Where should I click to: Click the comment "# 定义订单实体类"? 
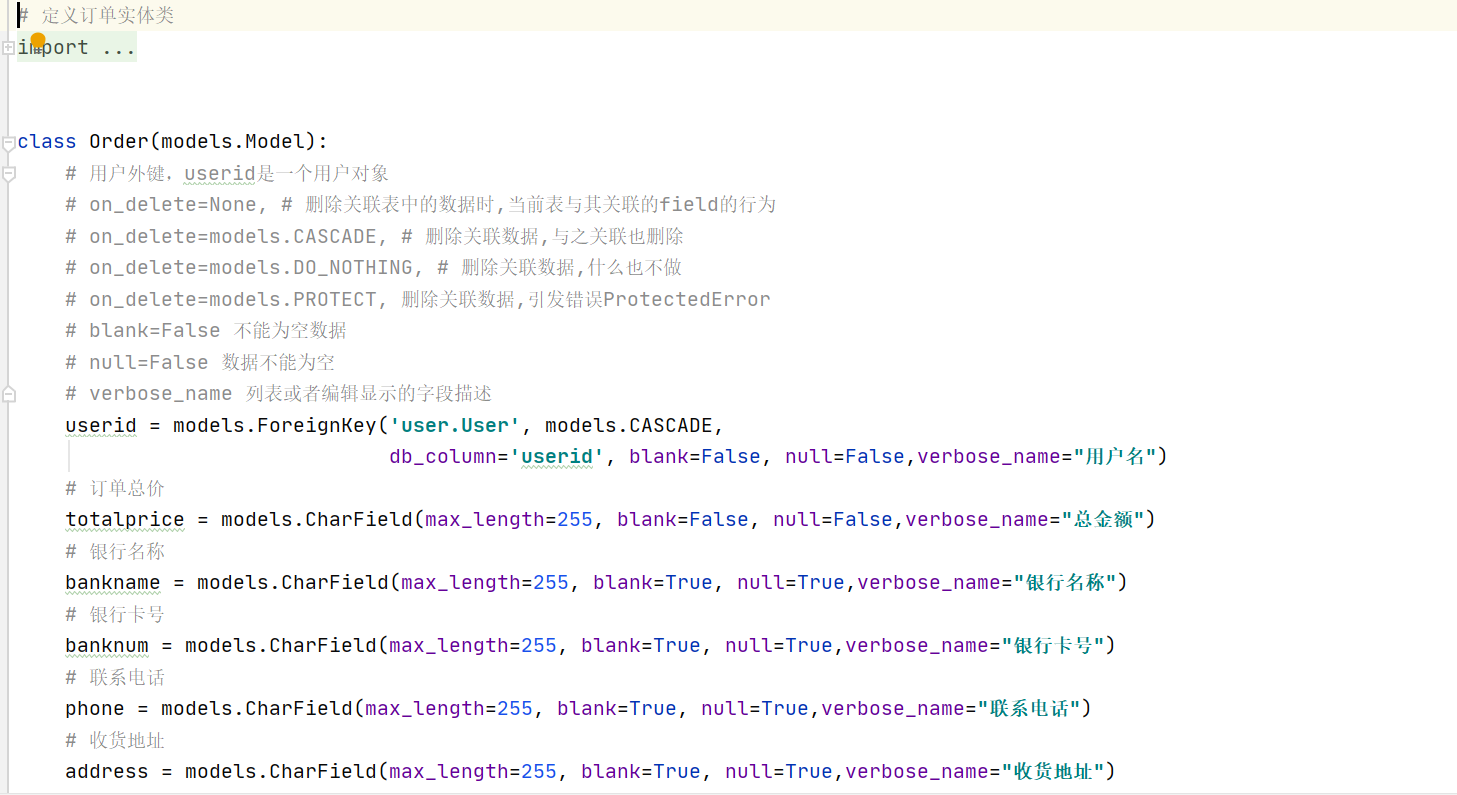point(96,16)
